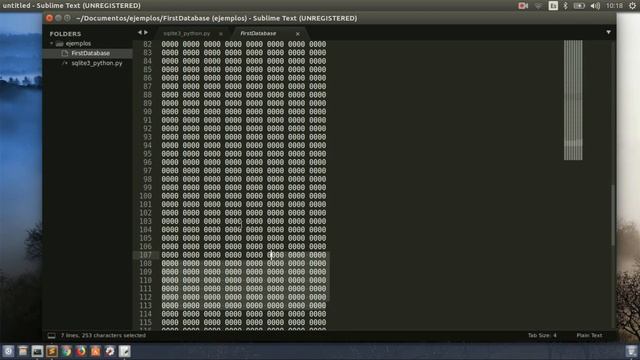Viewport: 640px width, 360px height.
Task: Close the sqlite3_python.py tab
Action: (221, 34)
